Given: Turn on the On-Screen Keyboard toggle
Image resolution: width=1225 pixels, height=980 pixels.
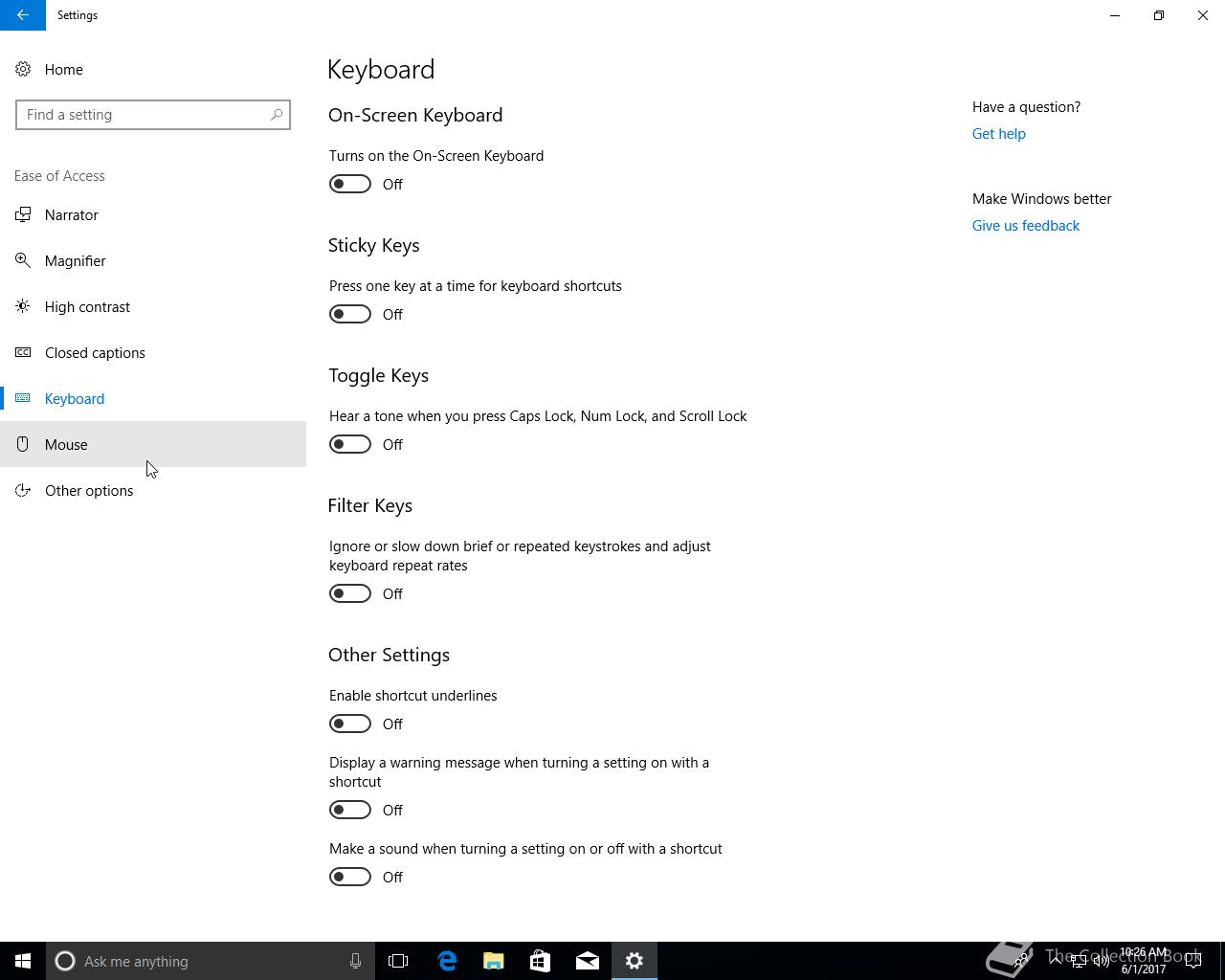Looking at the screenshot, I should point(350,184).
